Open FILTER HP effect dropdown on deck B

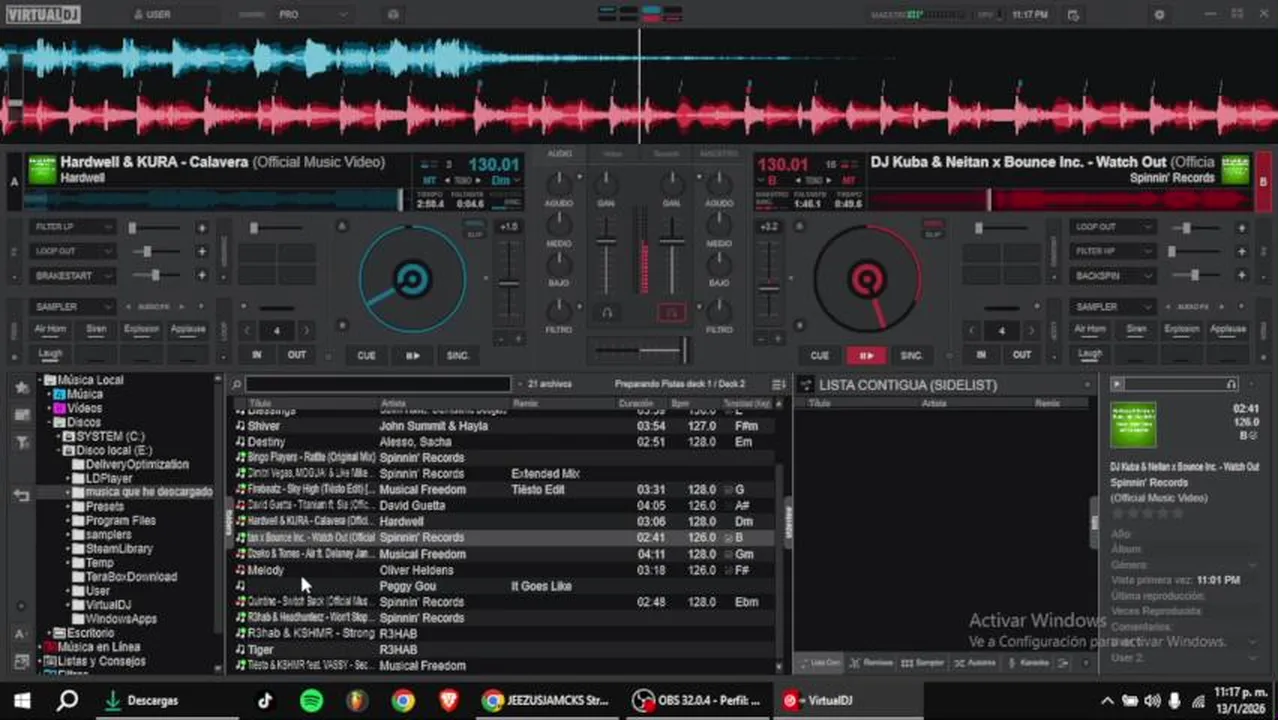1112,251
